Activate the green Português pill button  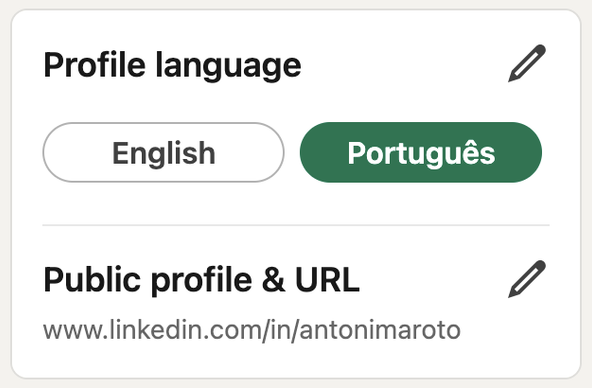[421, 152]
